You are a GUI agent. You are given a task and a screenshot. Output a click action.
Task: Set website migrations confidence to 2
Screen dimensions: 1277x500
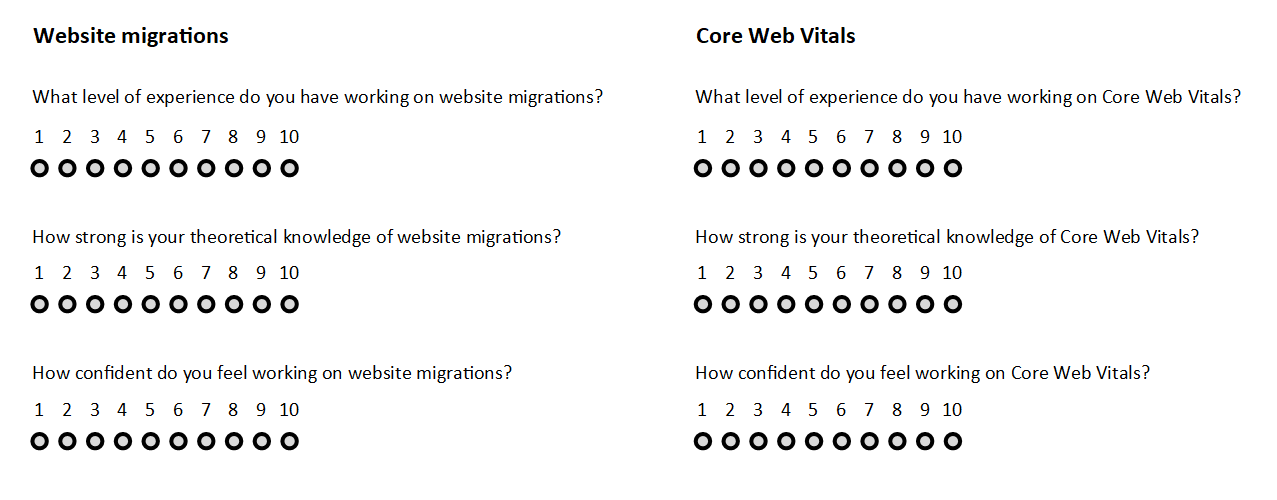pos(67,441)
